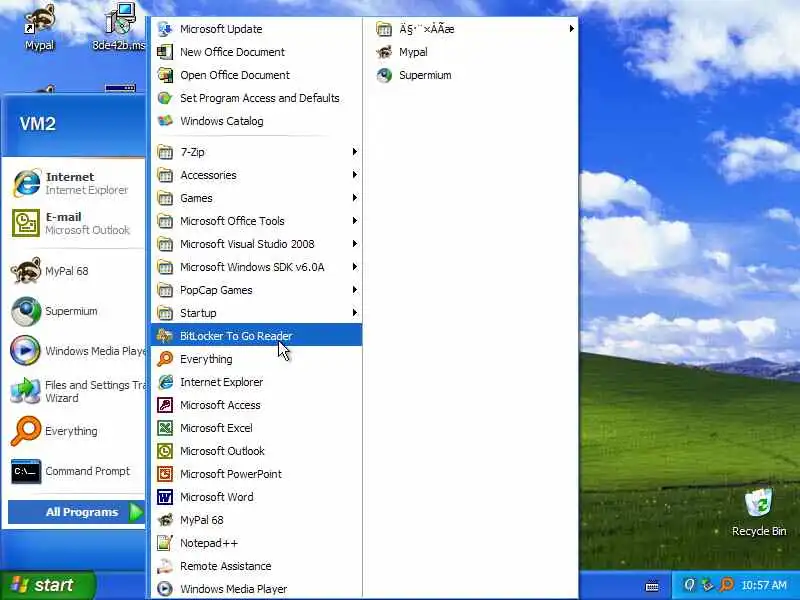This screenshot has width=800, height=600.
Task: Click the Everything tray icon near clock
Action: [x=726, y=585]
